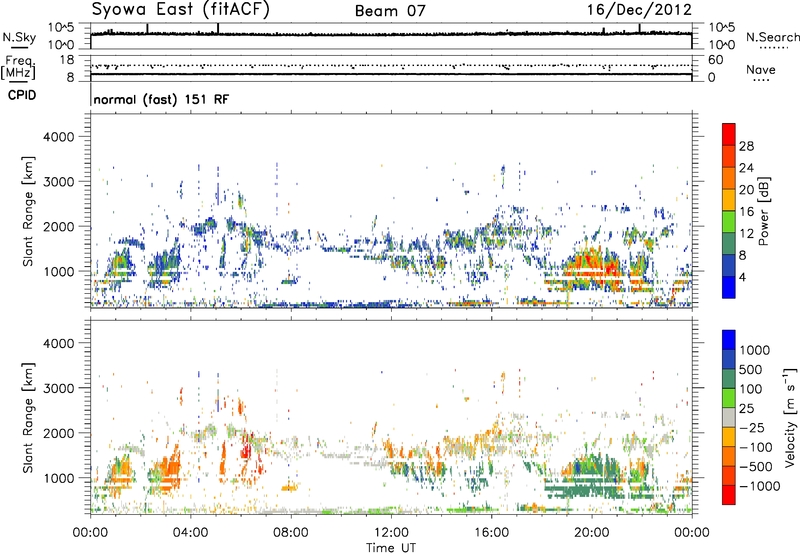Viewport: 800px width, 554px height.
Task: Click the '28' Power colorbar tick label
Action: coord(746,146)
